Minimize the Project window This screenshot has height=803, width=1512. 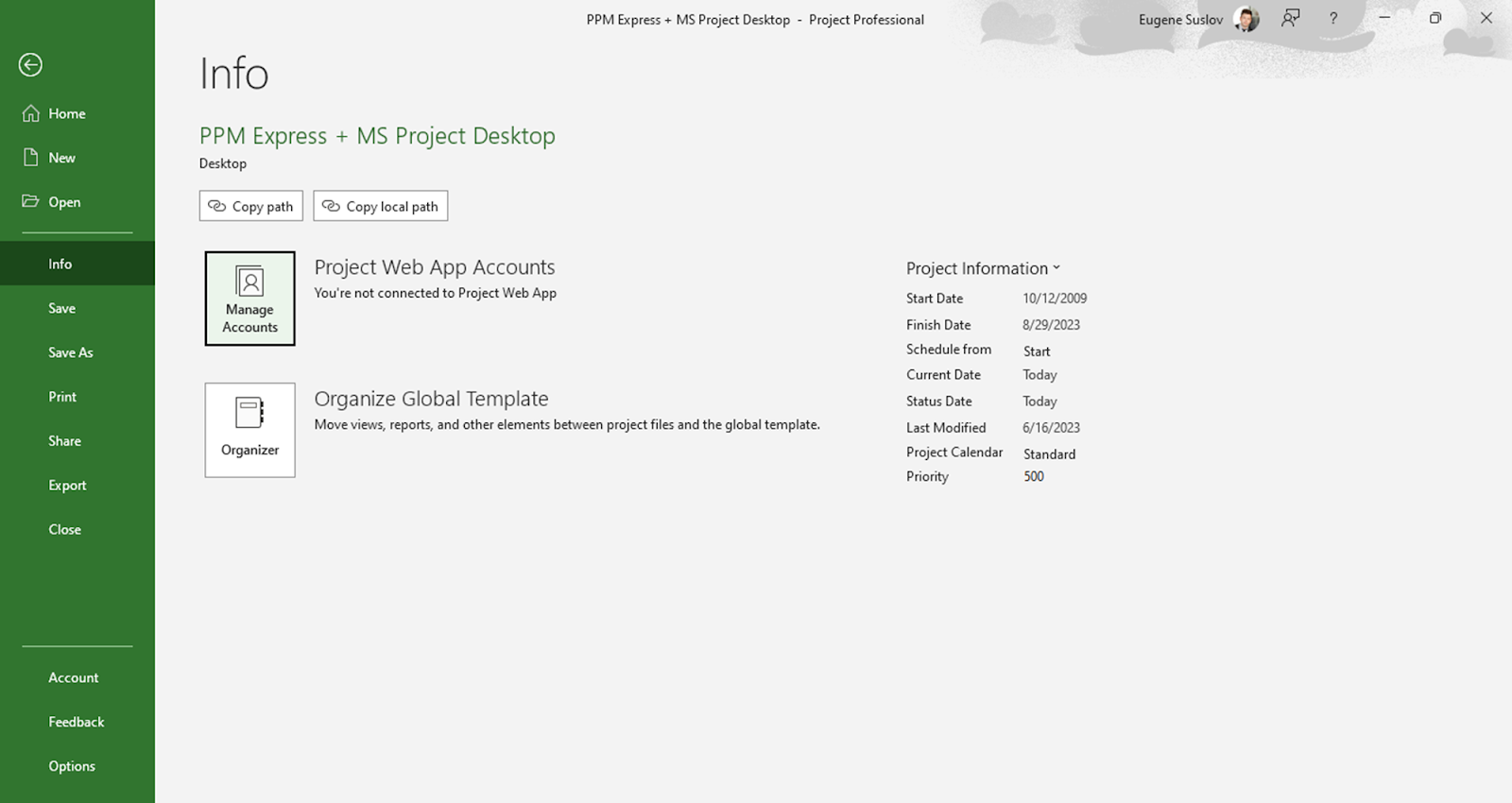pyautogui.click(x=1384, y=18)
